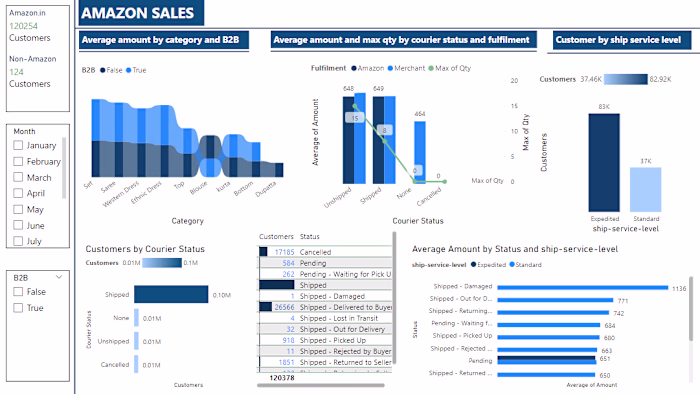This screenshot has height=394, width=700.
Task: Select the Unshipped bar in Customers by Courier Status
Action: (137, 341)
